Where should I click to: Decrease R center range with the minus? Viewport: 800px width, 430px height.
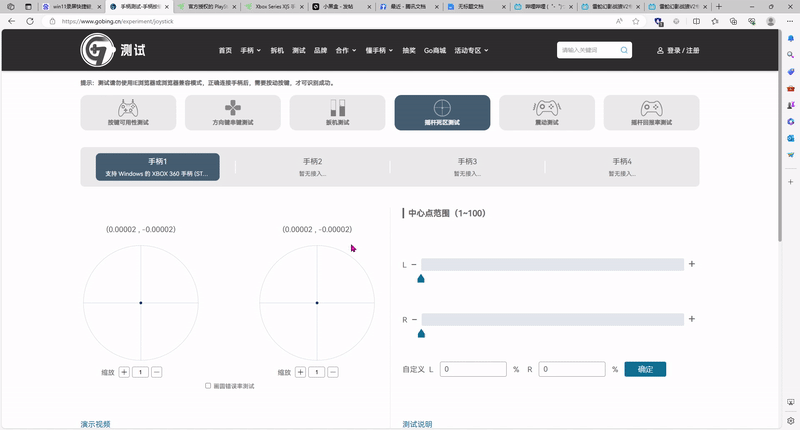[x=414, y=319]
